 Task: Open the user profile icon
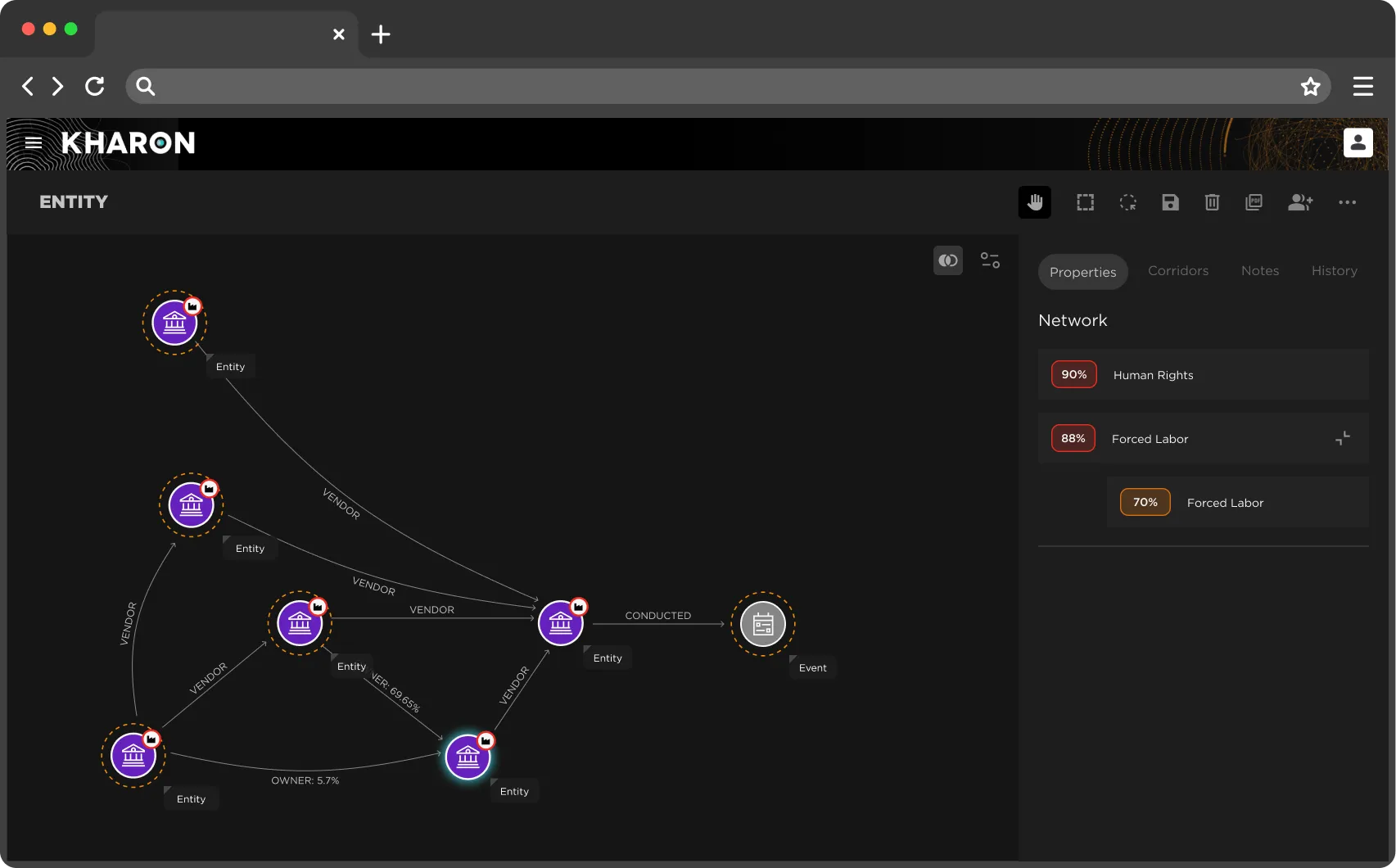click(x=1358, y=142)
